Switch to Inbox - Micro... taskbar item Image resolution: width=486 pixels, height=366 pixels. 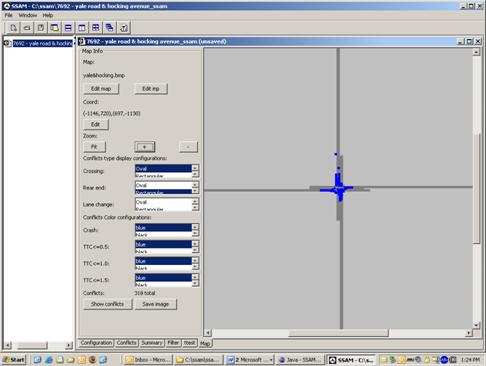click(148, 360)
